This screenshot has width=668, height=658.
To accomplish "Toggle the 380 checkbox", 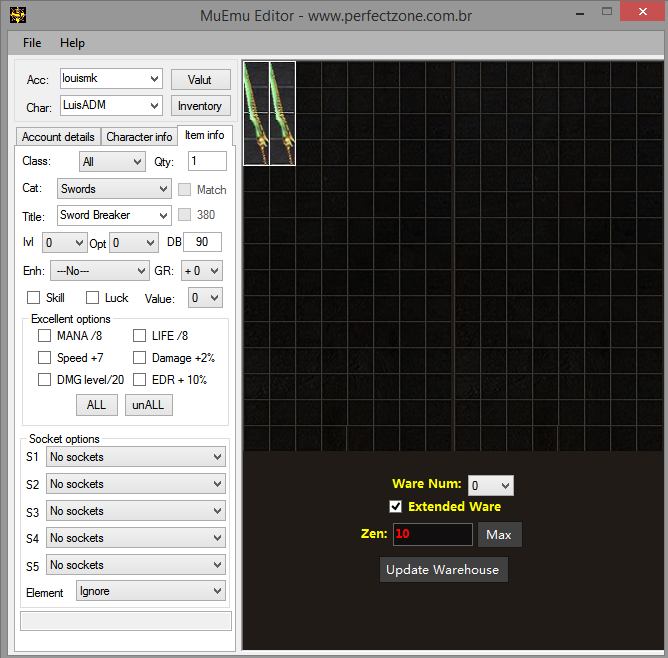I will [x=184, y=215].
